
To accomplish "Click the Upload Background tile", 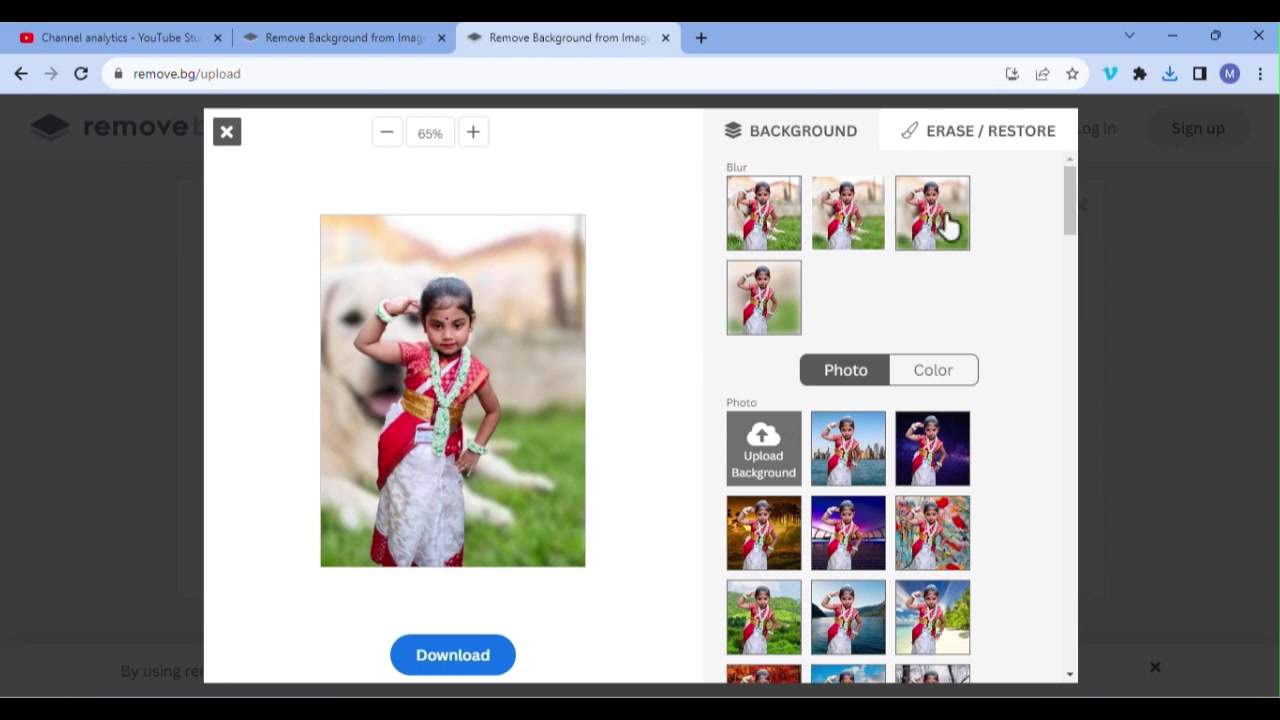I will (x=763, y=449).
